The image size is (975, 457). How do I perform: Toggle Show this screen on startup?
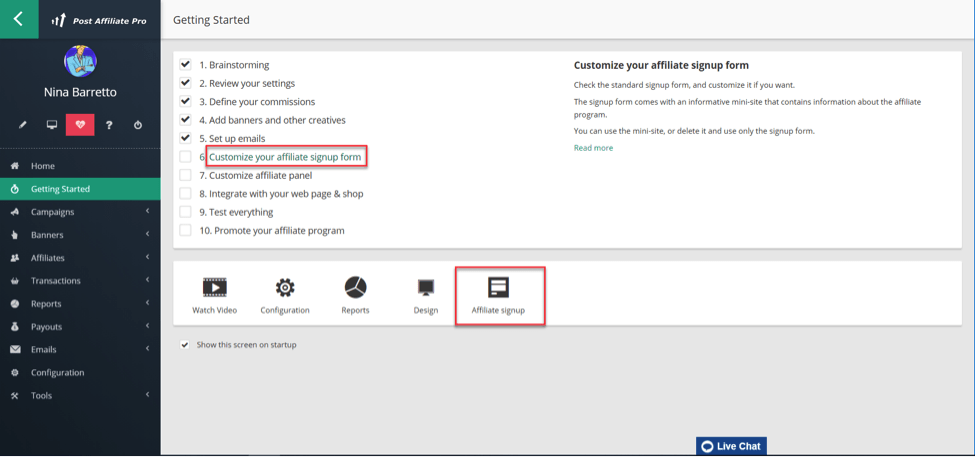185,344
